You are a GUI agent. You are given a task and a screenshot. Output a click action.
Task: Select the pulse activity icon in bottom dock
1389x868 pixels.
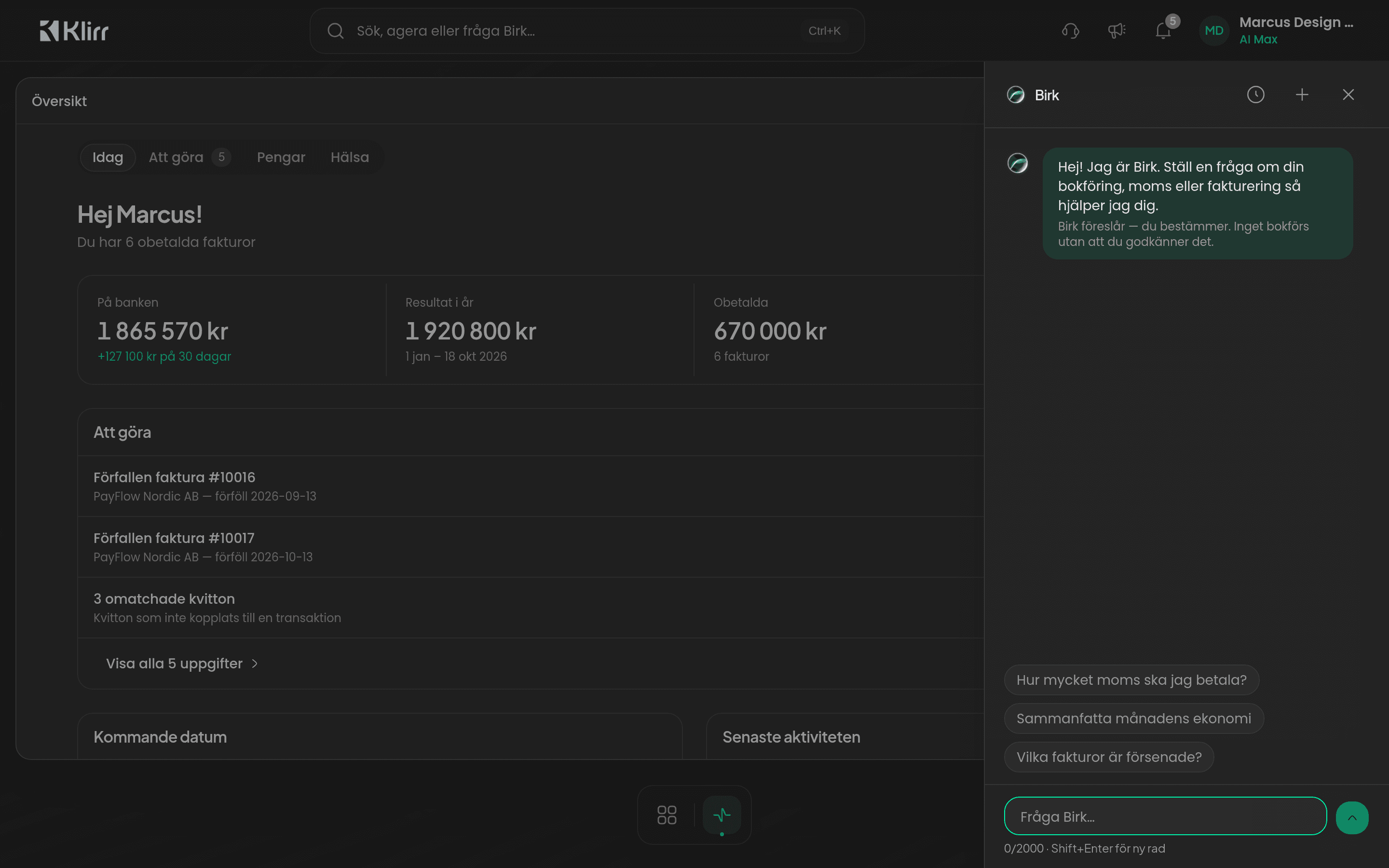point(722,815)
